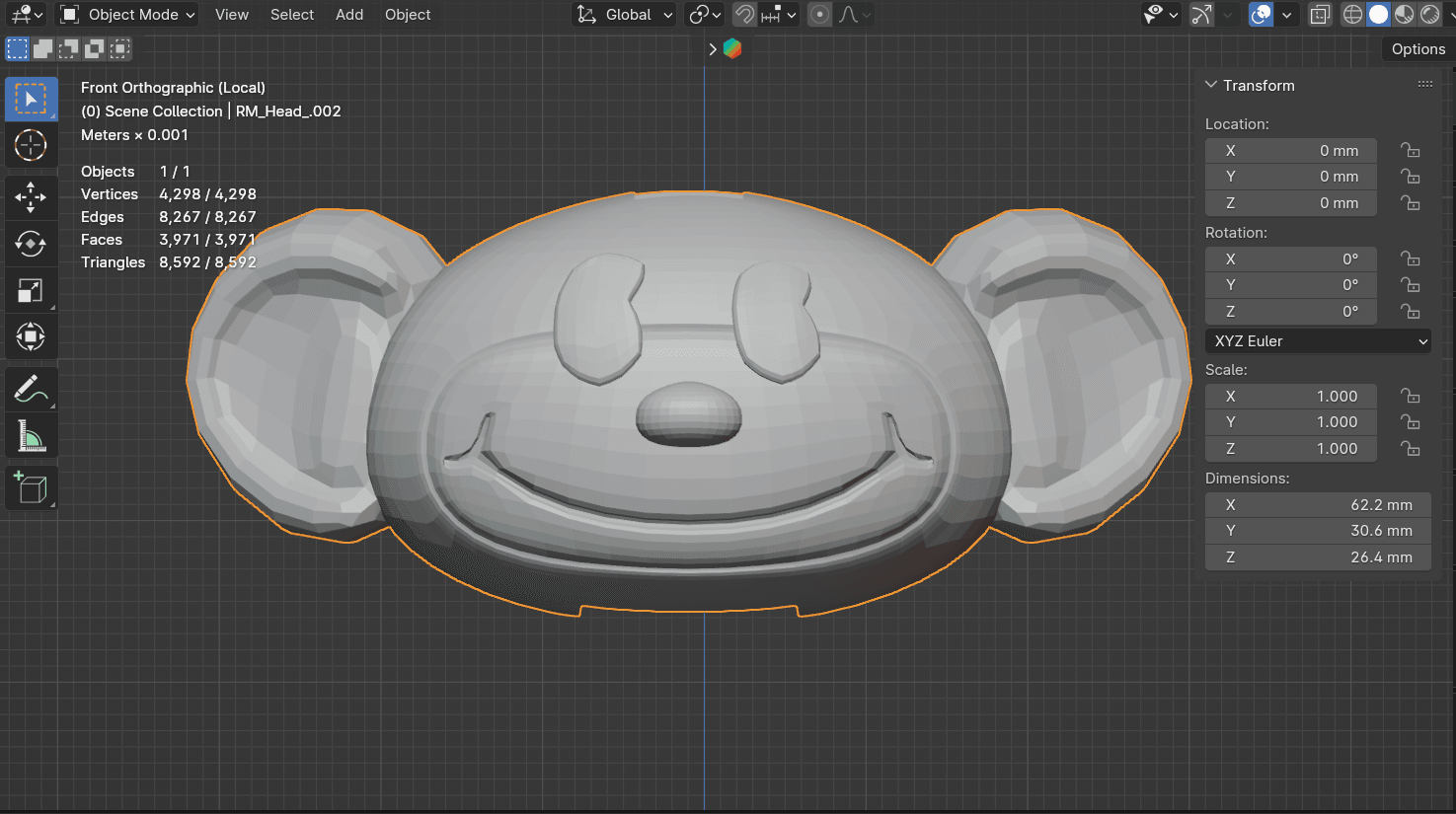Screen dimensions: 1456x814
Task: Open the Select menu
Action: point(292,15)
